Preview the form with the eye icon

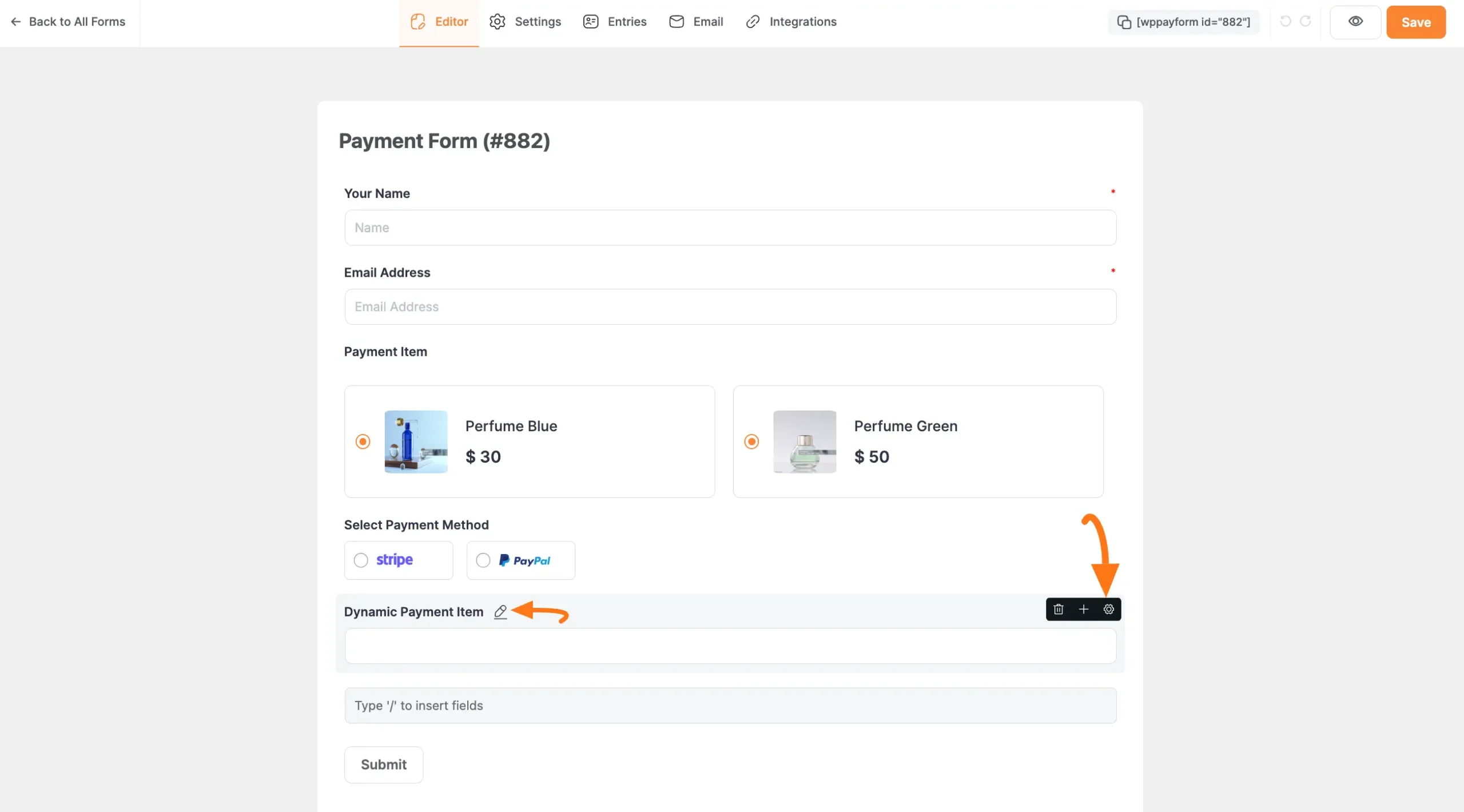pyautogui.click(x=1355, y=22)
